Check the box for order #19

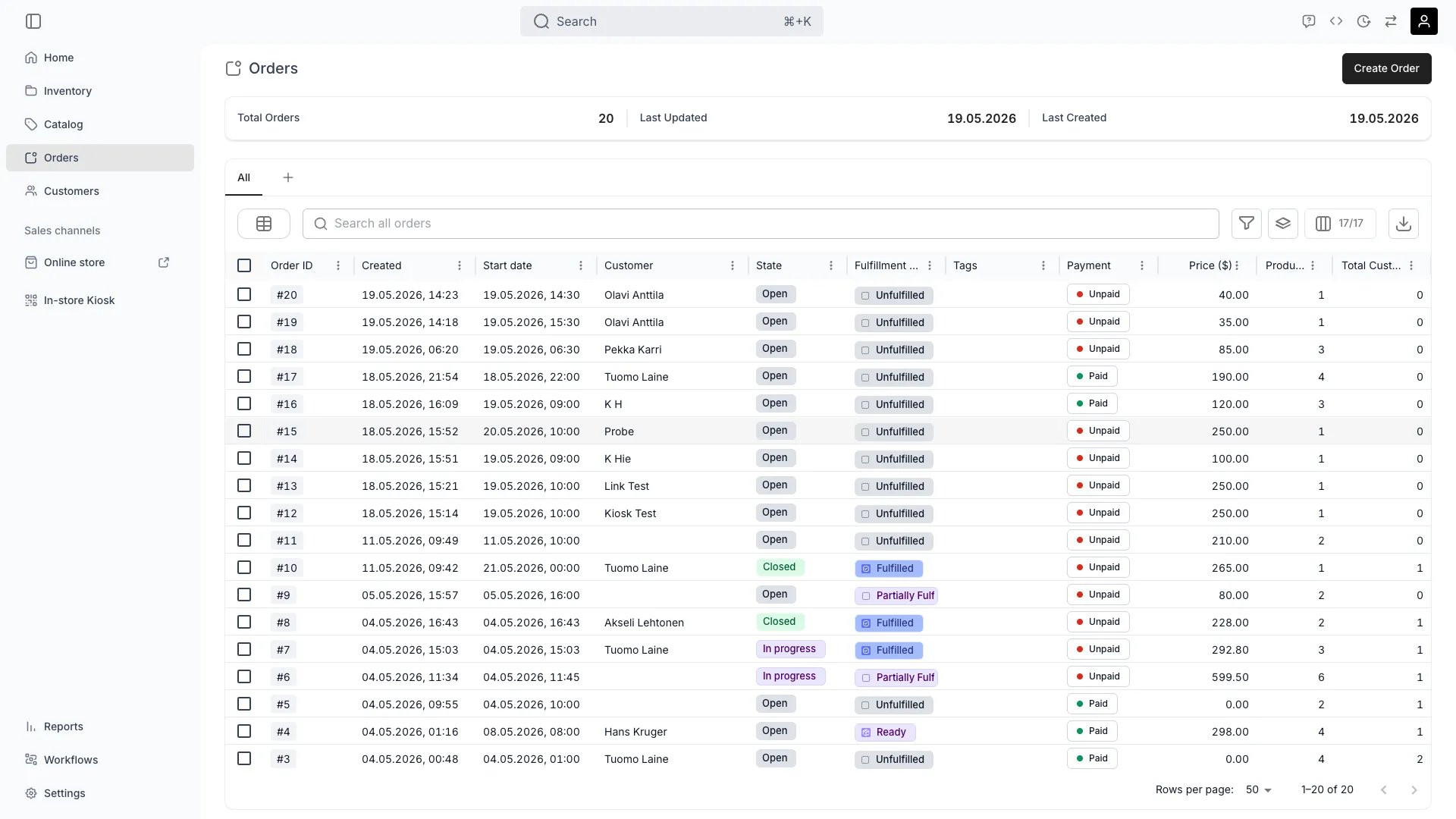pos(244,322)
